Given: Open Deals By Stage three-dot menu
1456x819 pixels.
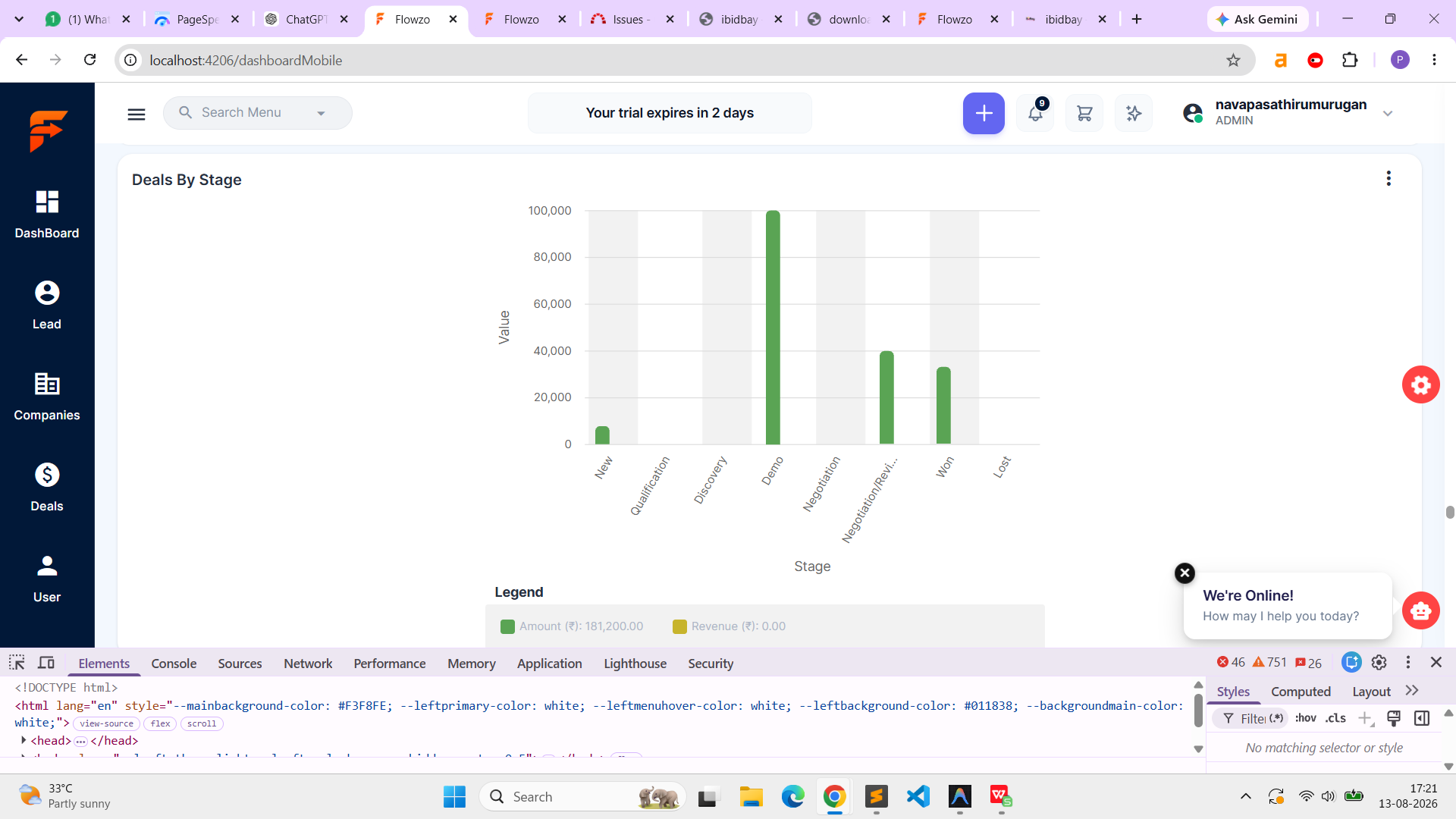Looking at the screenshot, I should click(x=1389, y=178).
